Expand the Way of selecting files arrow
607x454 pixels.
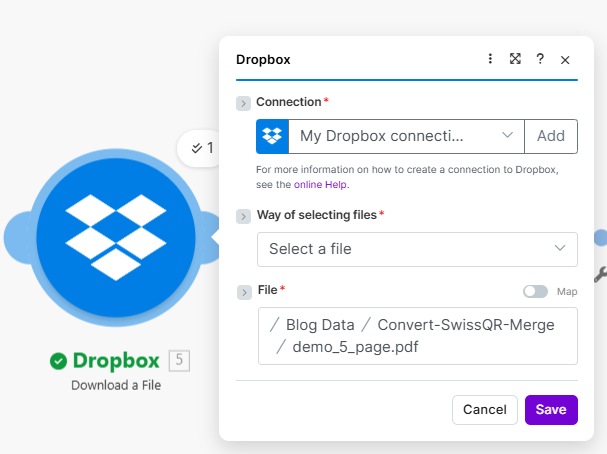tap(244, 216)
